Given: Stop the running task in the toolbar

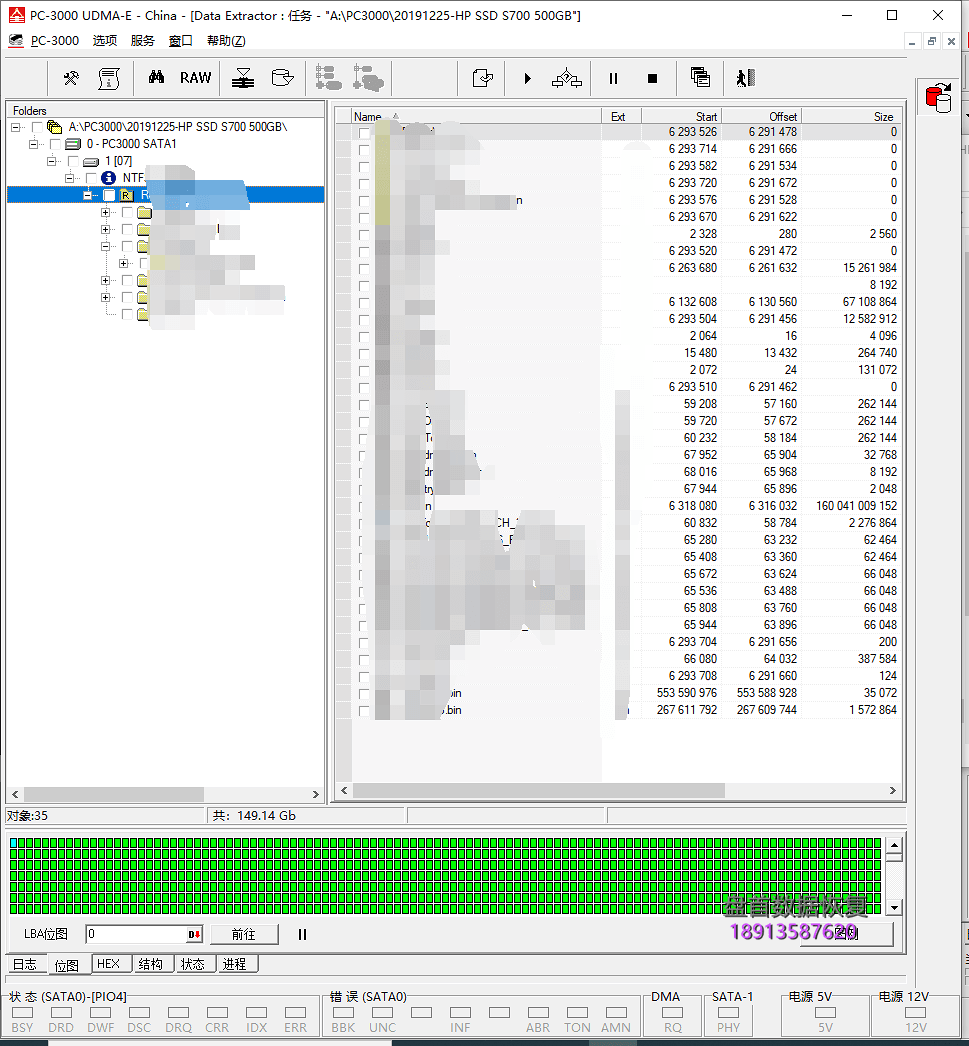Looking at the screenshot, I should (x=653, y=79).
